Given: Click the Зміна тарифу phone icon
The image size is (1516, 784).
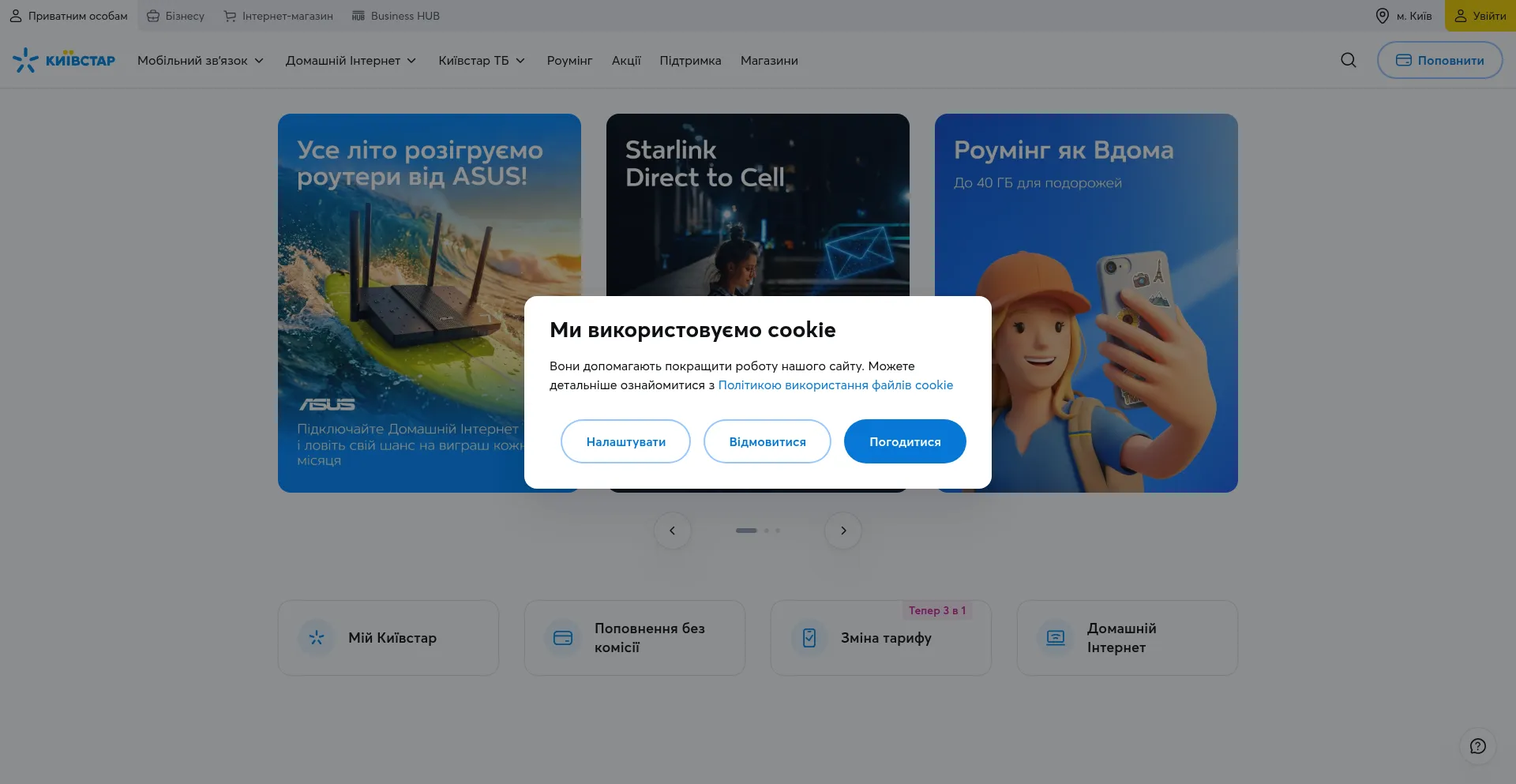Looking at the screenshot, I should [809, 638].
